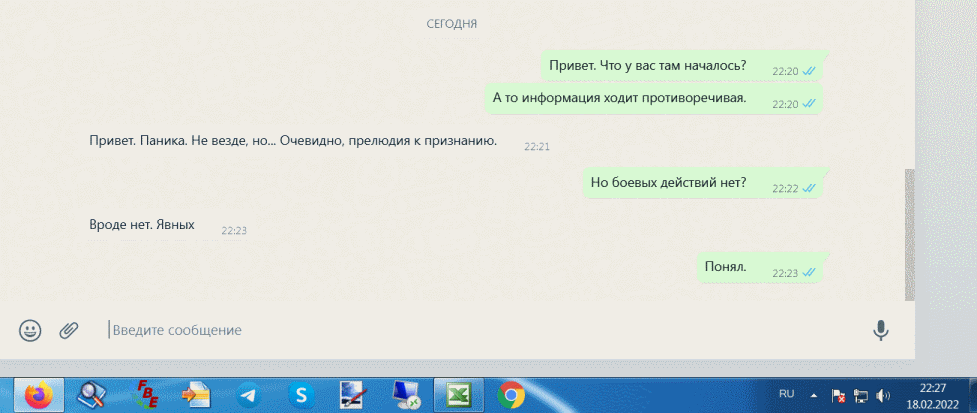Open Google Chrome from the taskbar
This screenshot has height=413, width=977.
(x=511, y=396)
